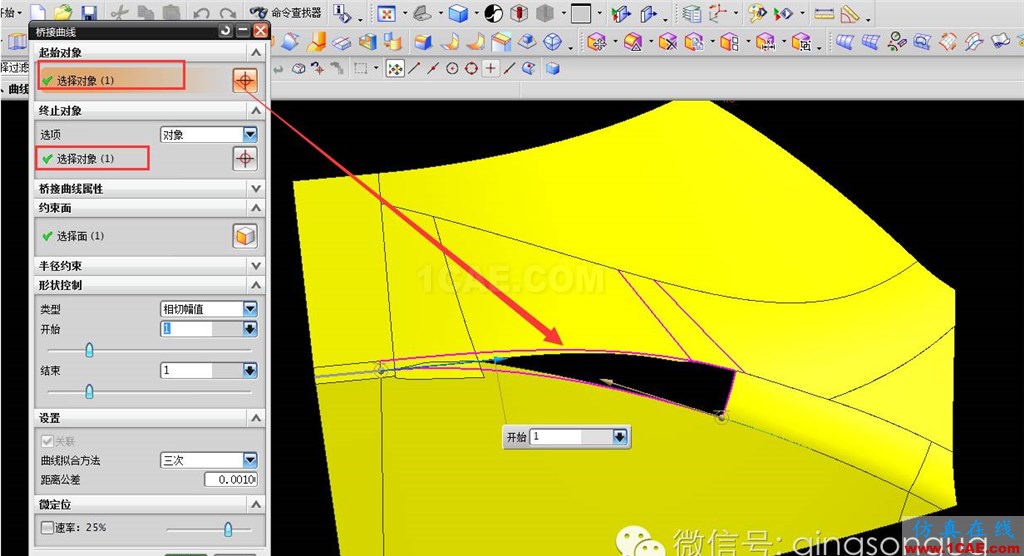Click the Cut scissors icon
Image resolution: width=1024 pixels, height=556 pixels.
pos(120,12)
